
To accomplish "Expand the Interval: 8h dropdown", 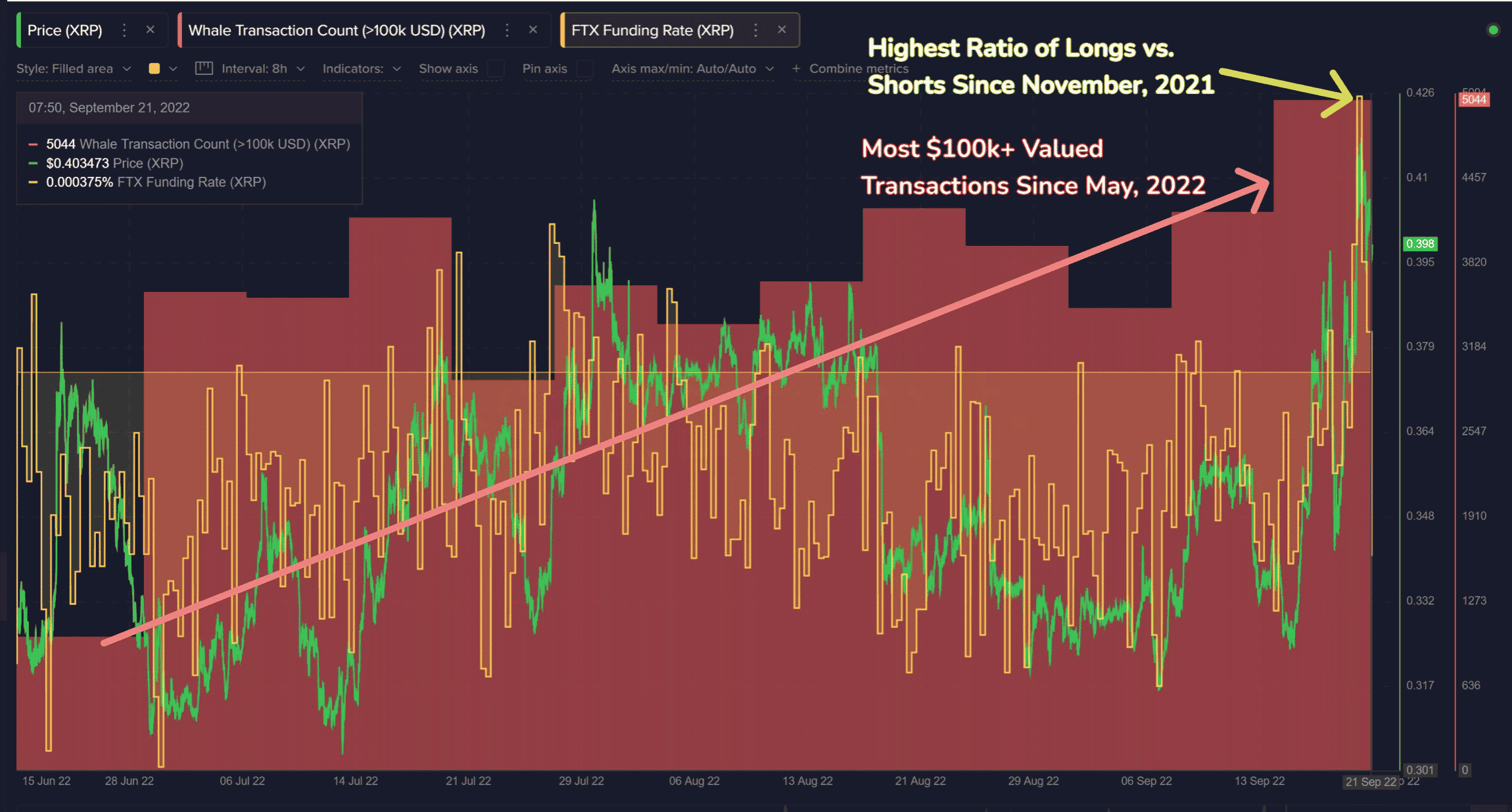I will coord(262,69).
